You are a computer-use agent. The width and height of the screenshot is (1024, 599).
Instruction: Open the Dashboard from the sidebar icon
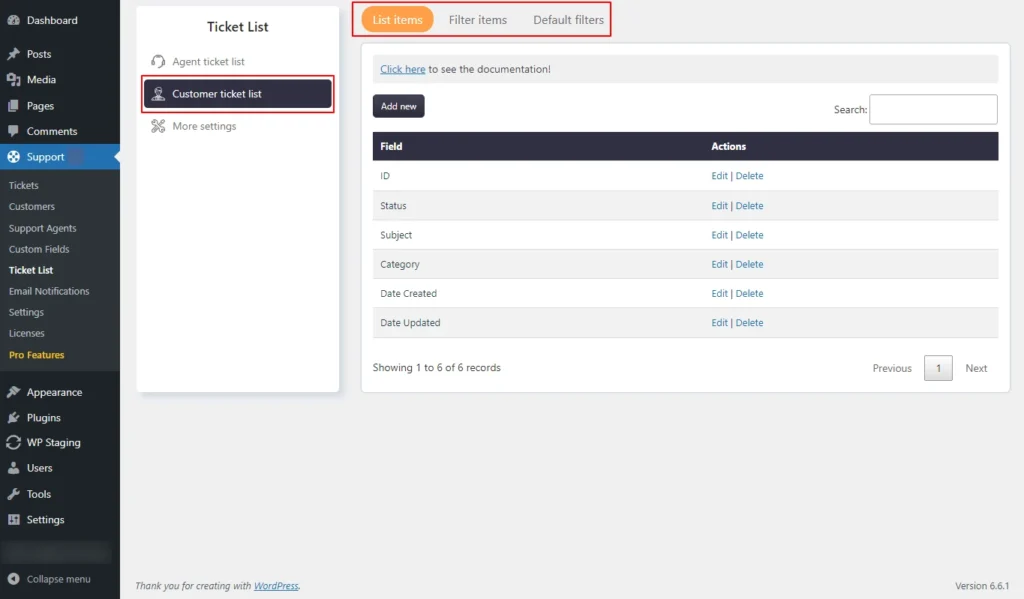coord(14,20)
